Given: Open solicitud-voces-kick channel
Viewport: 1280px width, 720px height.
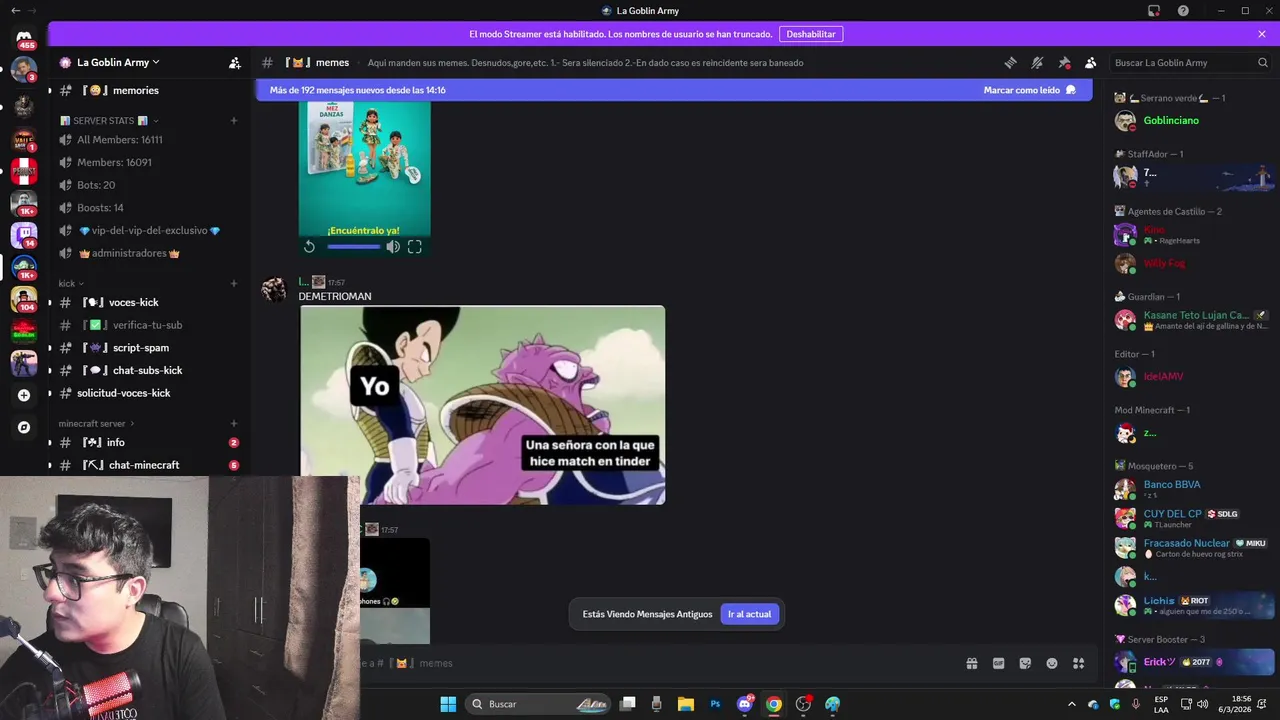Looking at the screenshot, I should click(x=148, y=393).
